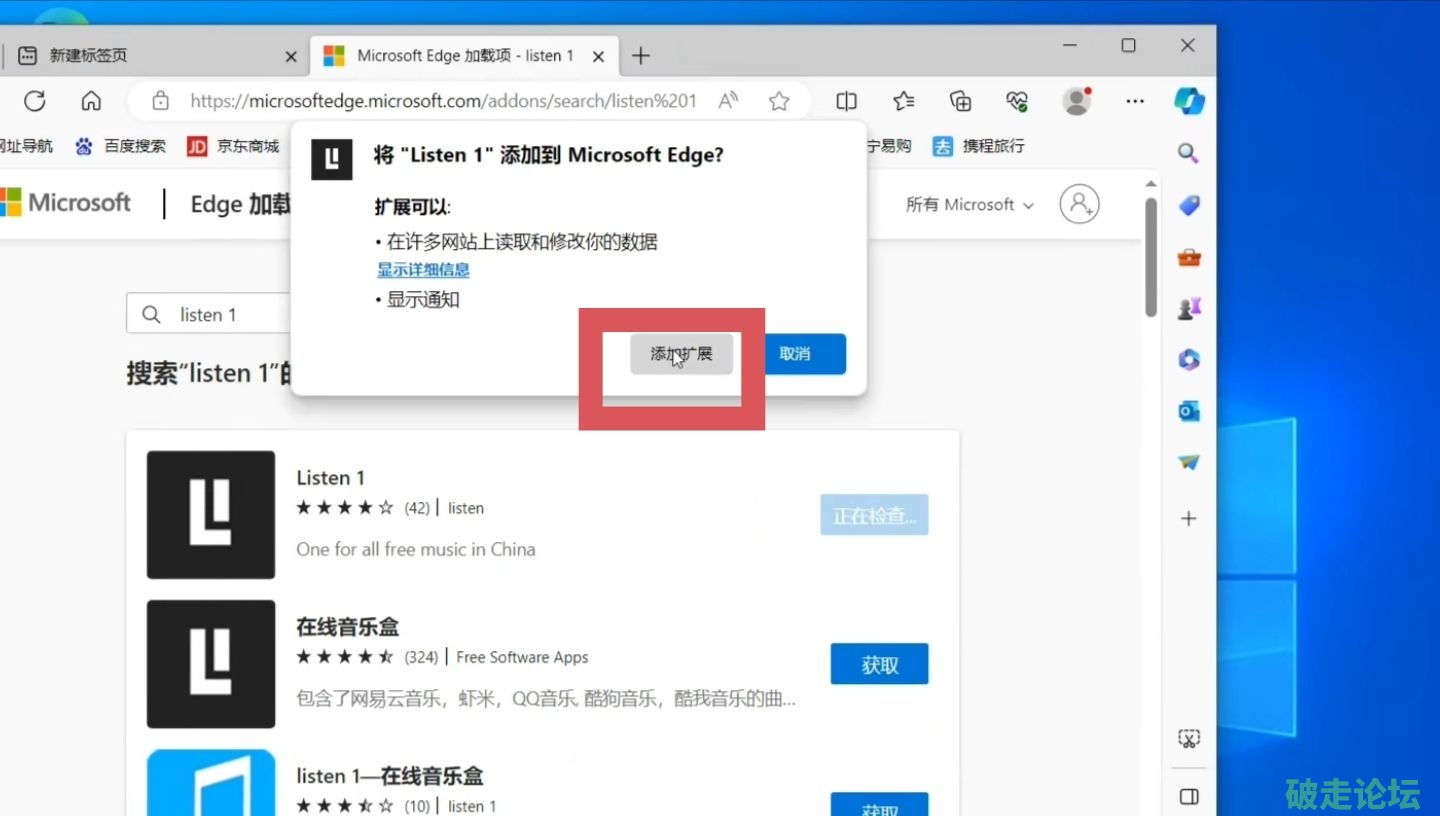Expand the 所有 Microsoft dropdown
Viewport: 1440px width, 816px height.
[x=969, y=205]
